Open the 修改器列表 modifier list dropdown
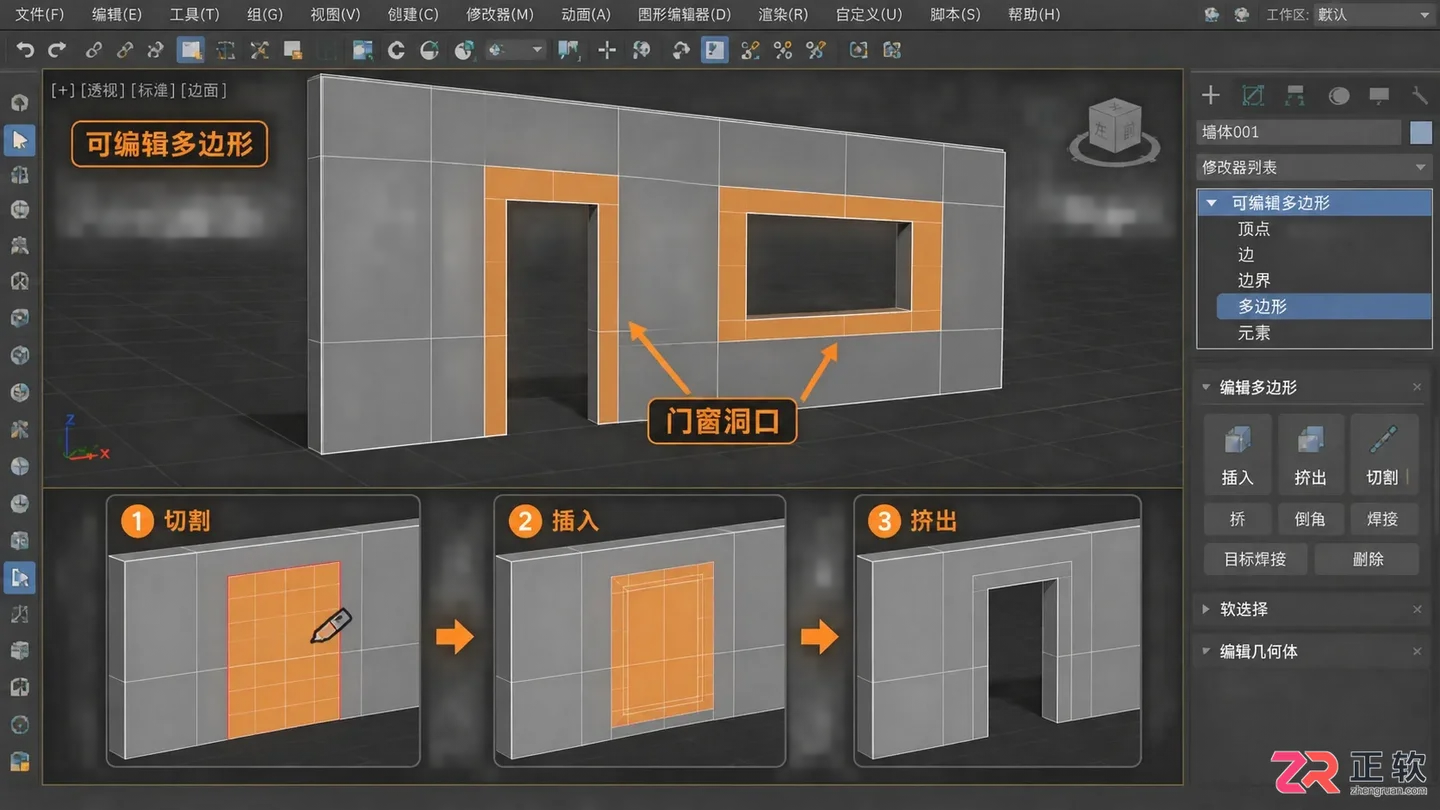The width and height of the screenshot is (1440, 810). (1314, 167)
